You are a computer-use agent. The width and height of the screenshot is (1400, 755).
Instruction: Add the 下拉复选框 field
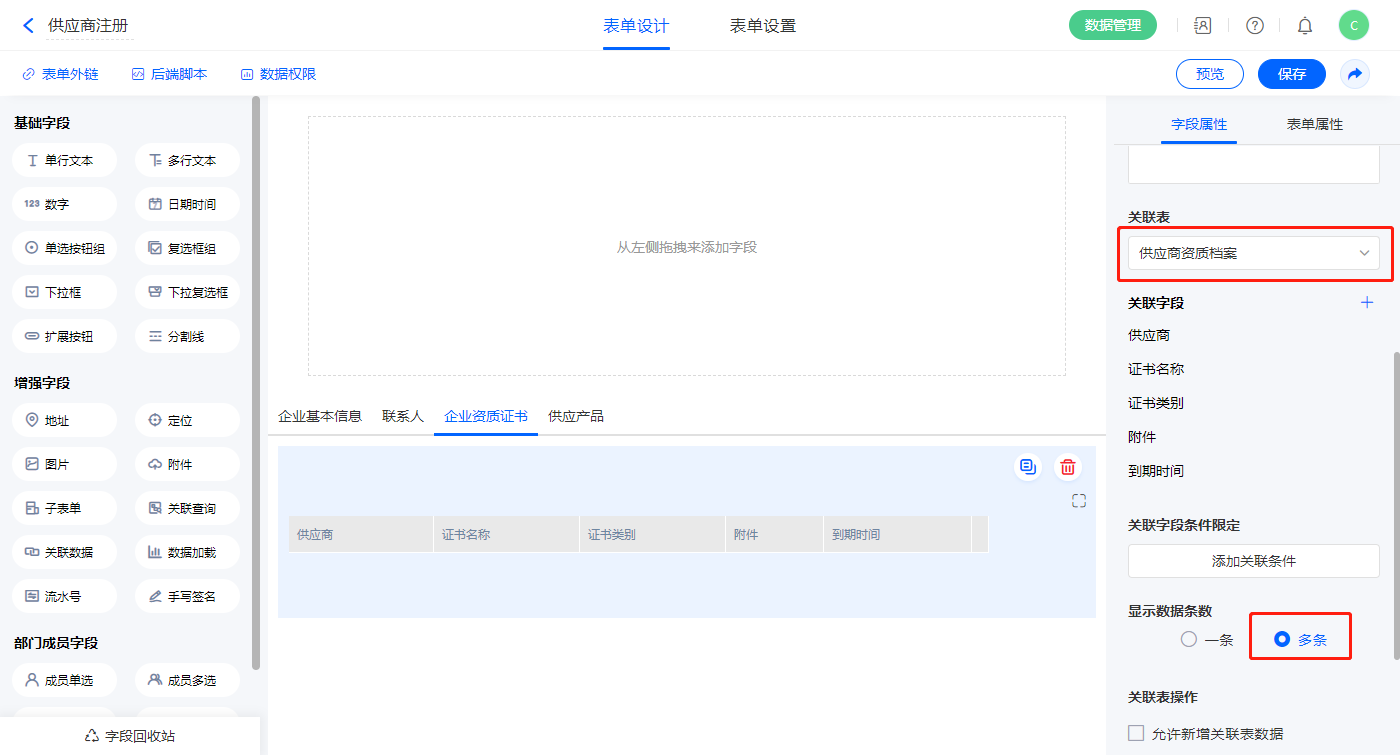187,292
